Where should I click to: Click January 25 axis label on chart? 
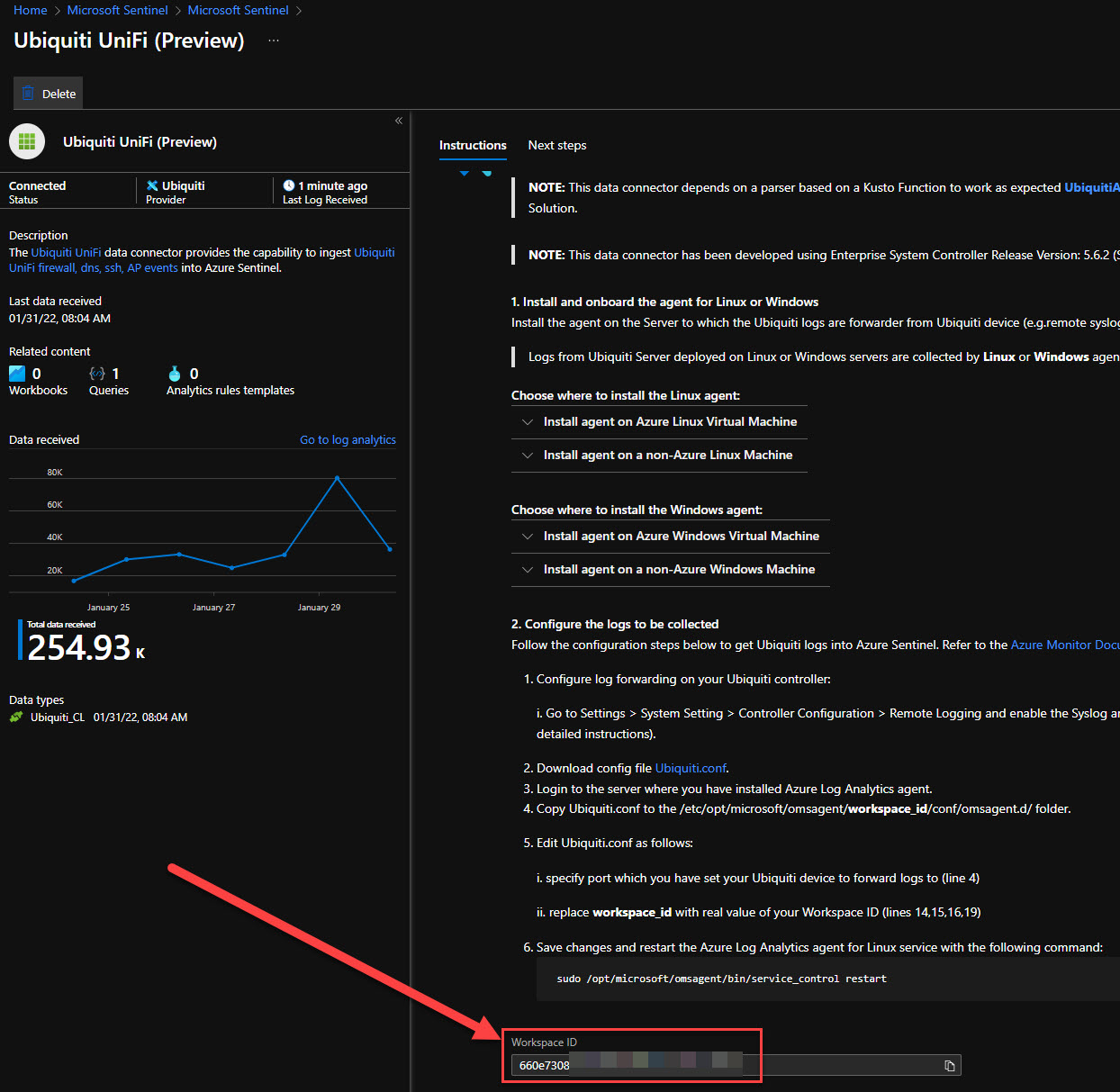click(x=108, y=608)
